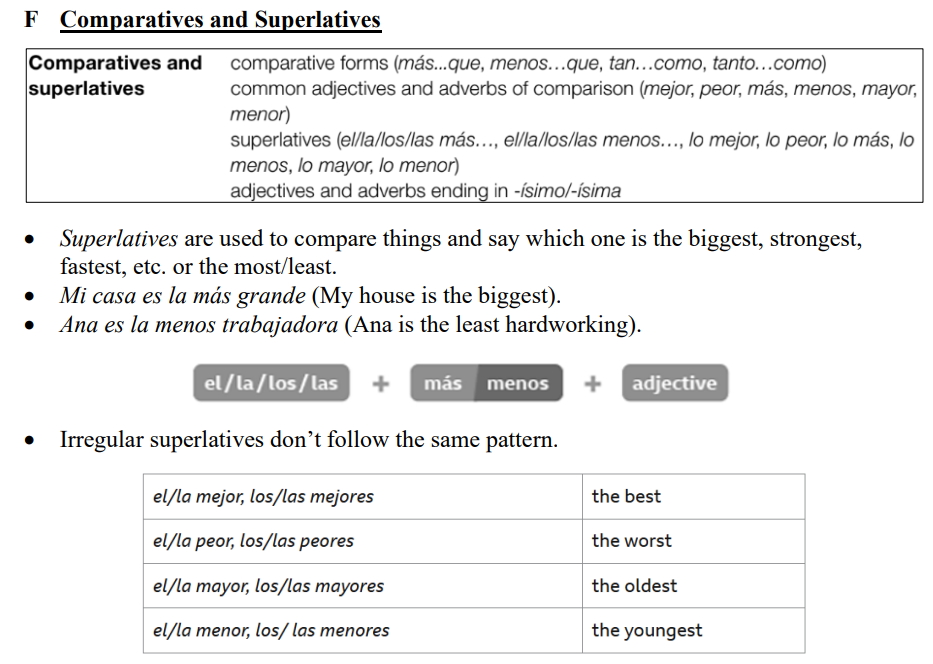
Task: Click the italic word 'Superlatives' in first bullet
Action: pos(119,240)
